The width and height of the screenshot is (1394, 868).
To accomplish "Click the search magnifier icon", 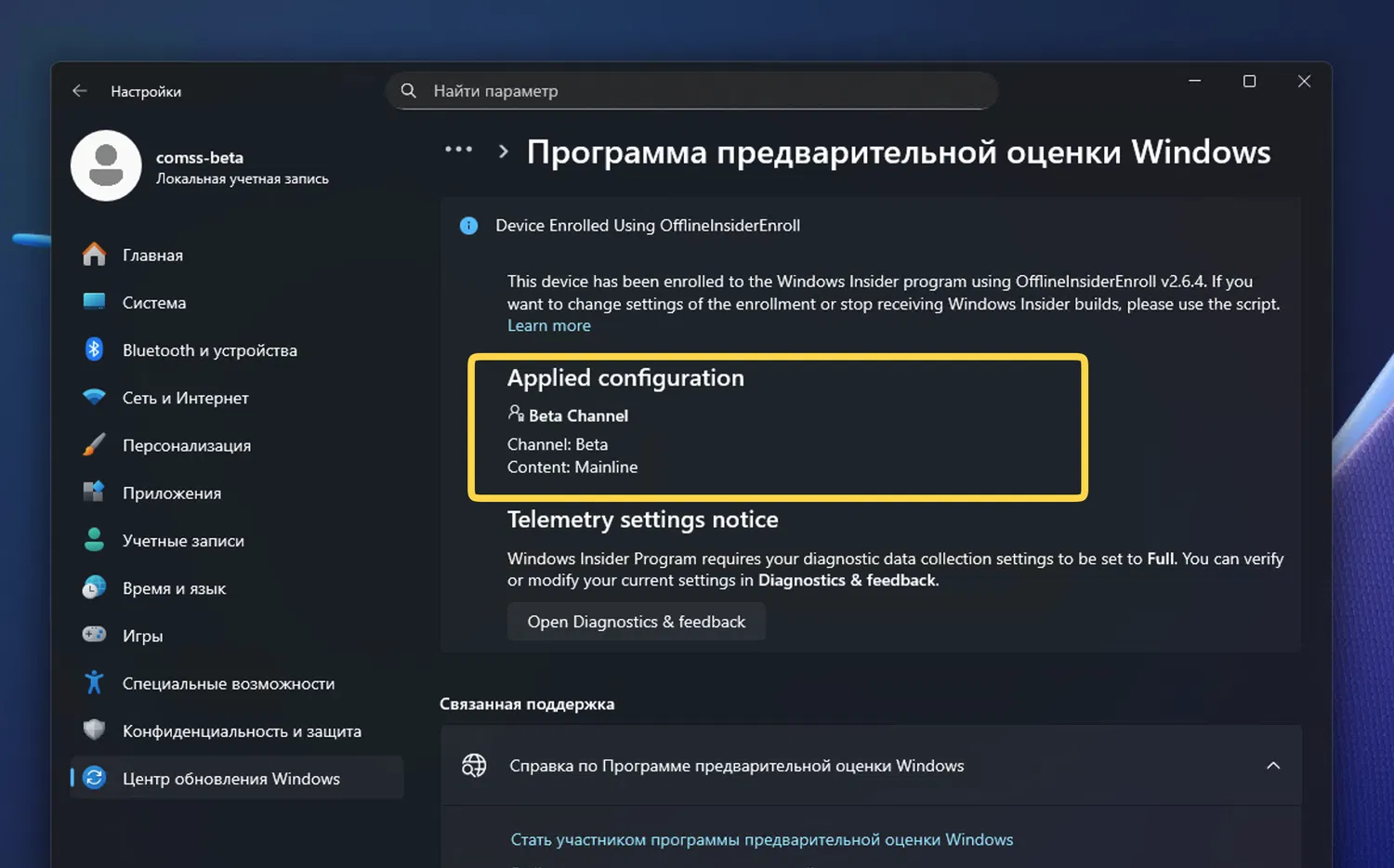I will (x=408, y=91).
